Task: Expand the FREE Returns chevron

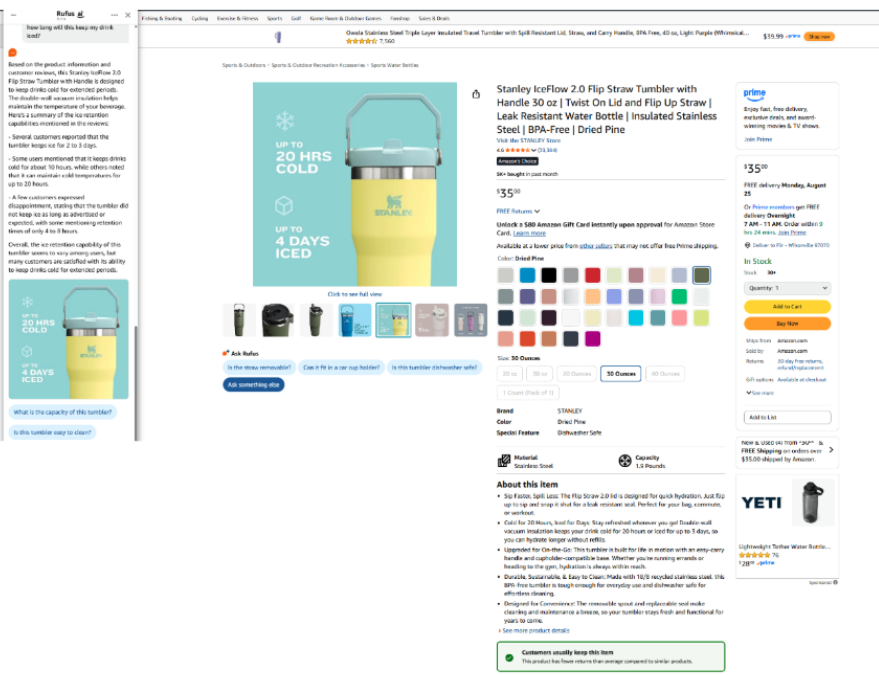Action: pos(537,211)
